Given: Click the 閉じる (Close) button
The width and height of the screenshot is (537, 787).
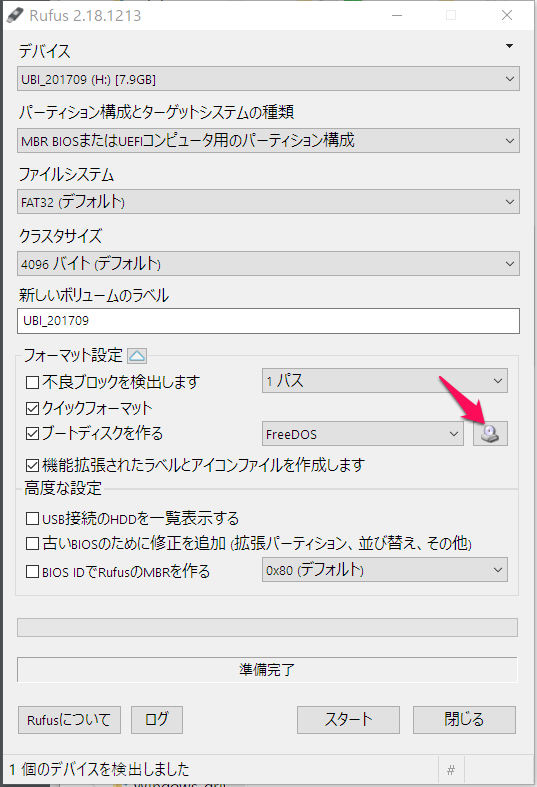Looking at the screenshot, I should (x=464, y=720).
